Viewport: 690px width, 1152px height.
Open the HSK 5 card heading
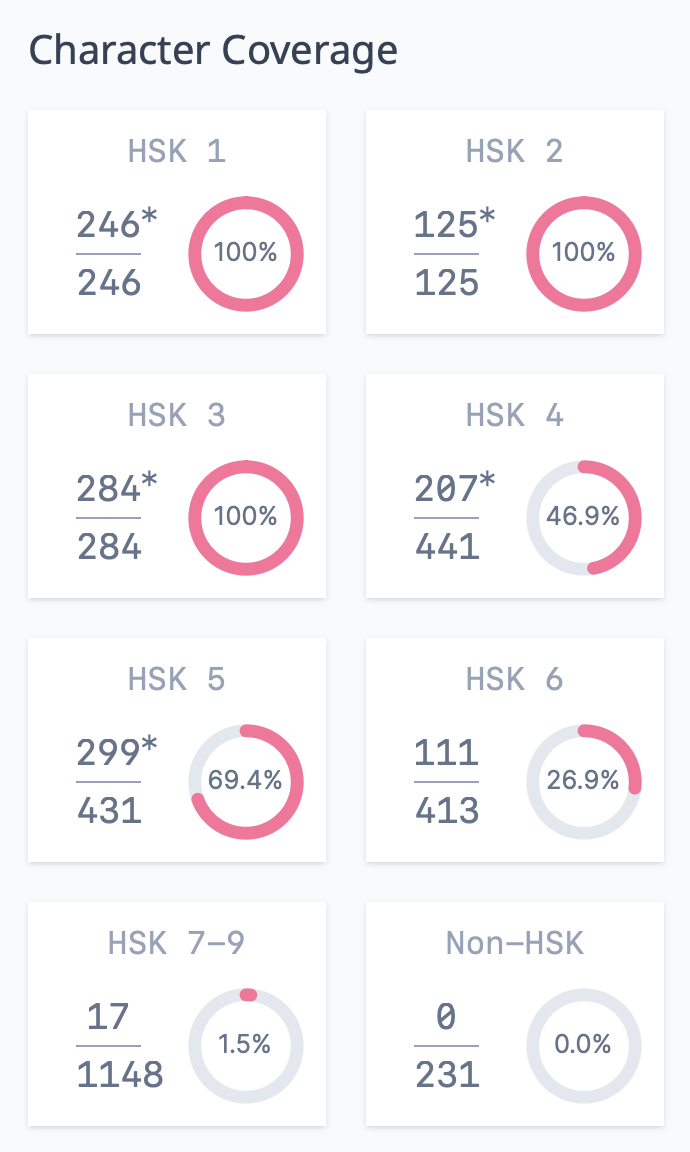[x=176, y=679]
